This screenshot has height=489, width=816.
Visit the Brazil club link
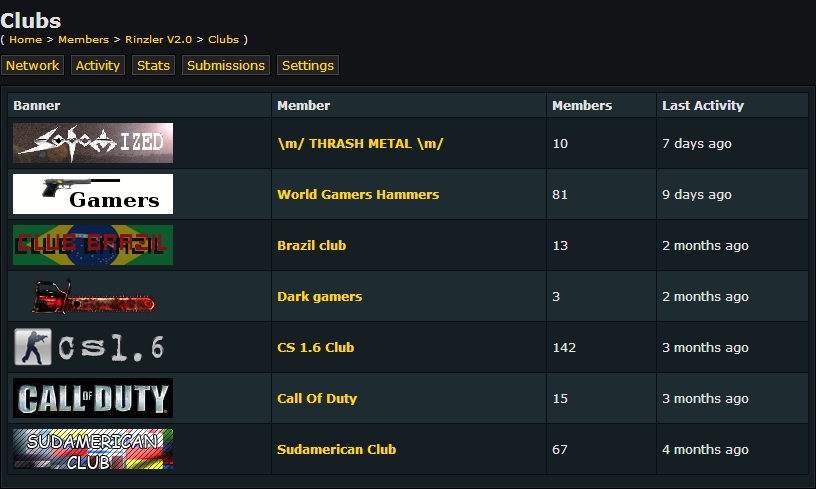311,246
